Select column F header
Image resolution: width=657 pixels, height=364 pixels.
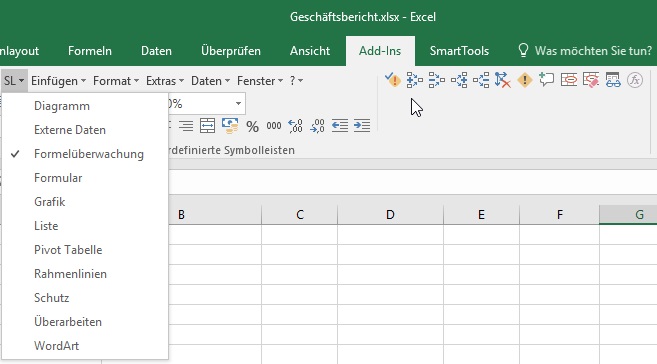click(x=559, y=215)
